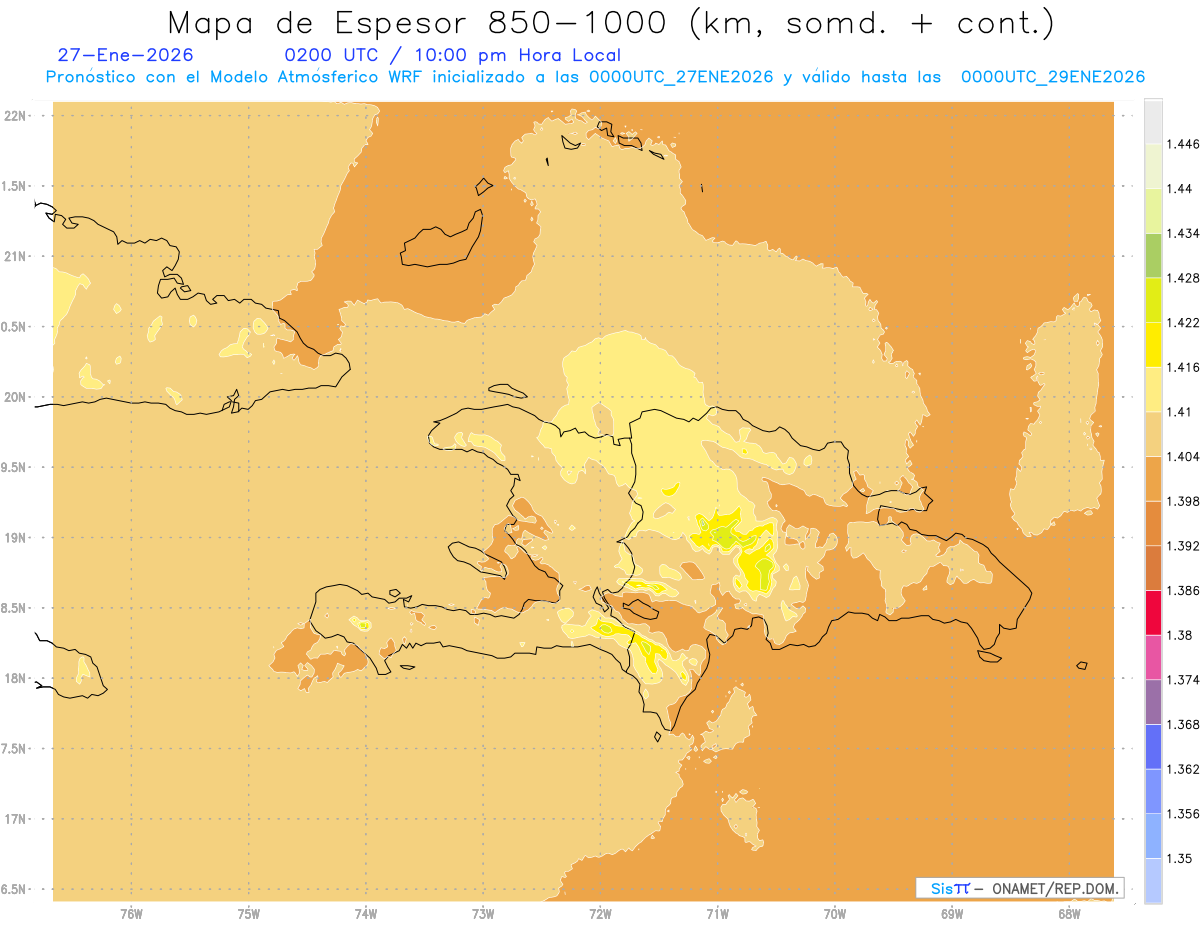Click the 1.356 legend value
This screenshot has height=927, width=1200.
click(1184, 814)
